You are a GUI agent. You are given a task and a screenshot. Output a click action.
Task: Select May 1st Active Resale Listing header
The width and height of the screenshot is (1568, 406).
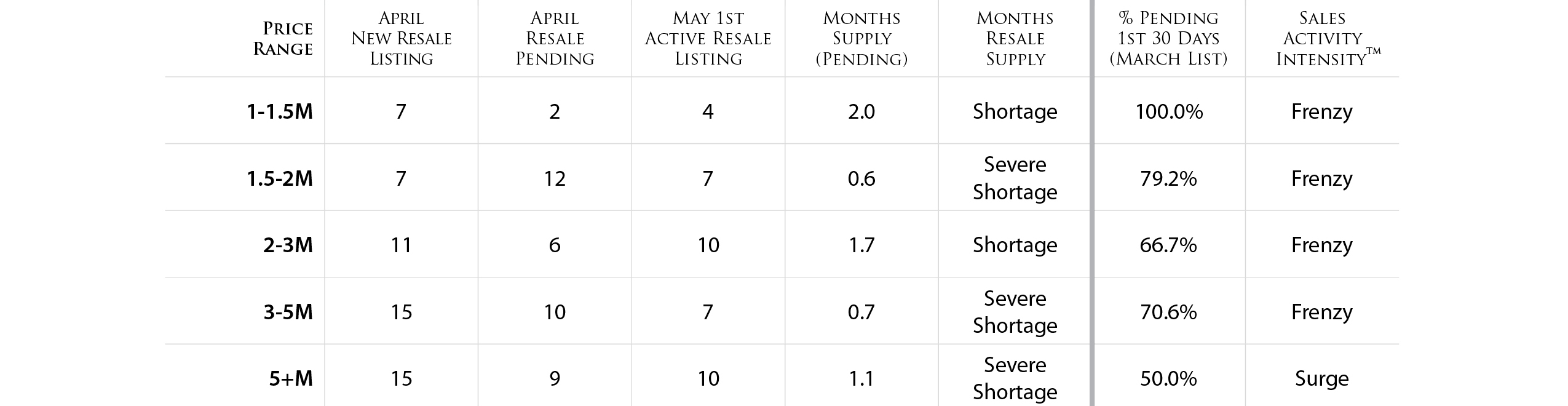coord(708,38)
